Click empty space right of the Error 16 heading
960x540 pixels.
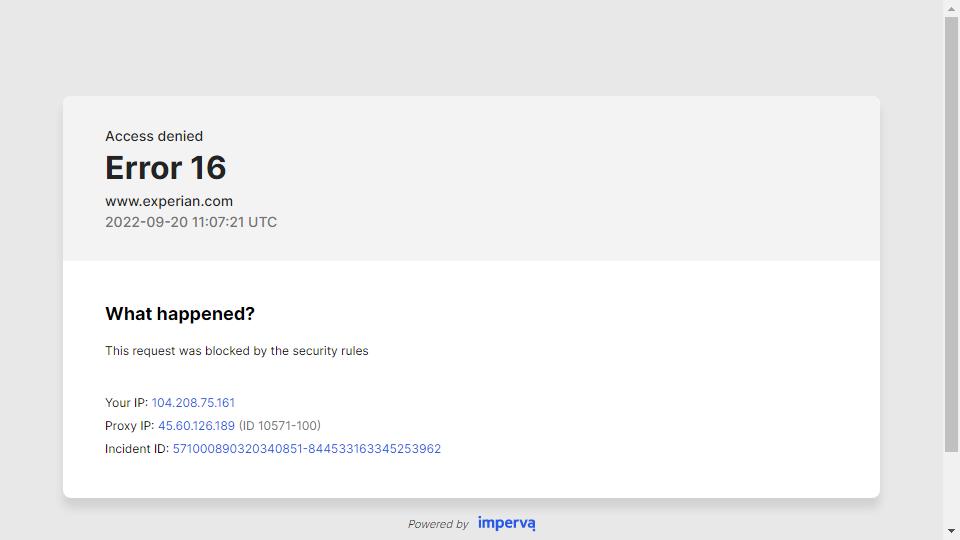click(550, 168)
